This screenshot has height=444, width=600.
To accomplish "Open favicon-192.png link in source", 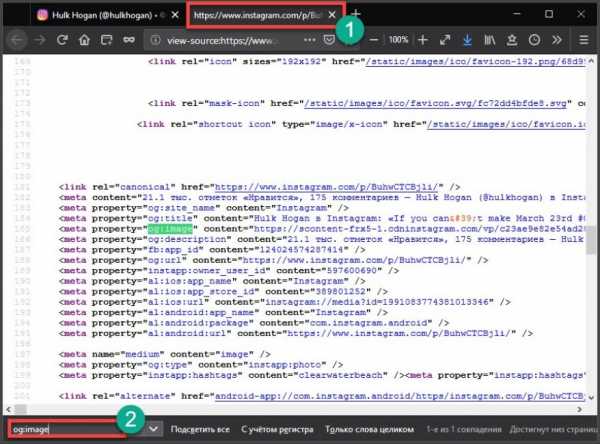I will [476, 62].
